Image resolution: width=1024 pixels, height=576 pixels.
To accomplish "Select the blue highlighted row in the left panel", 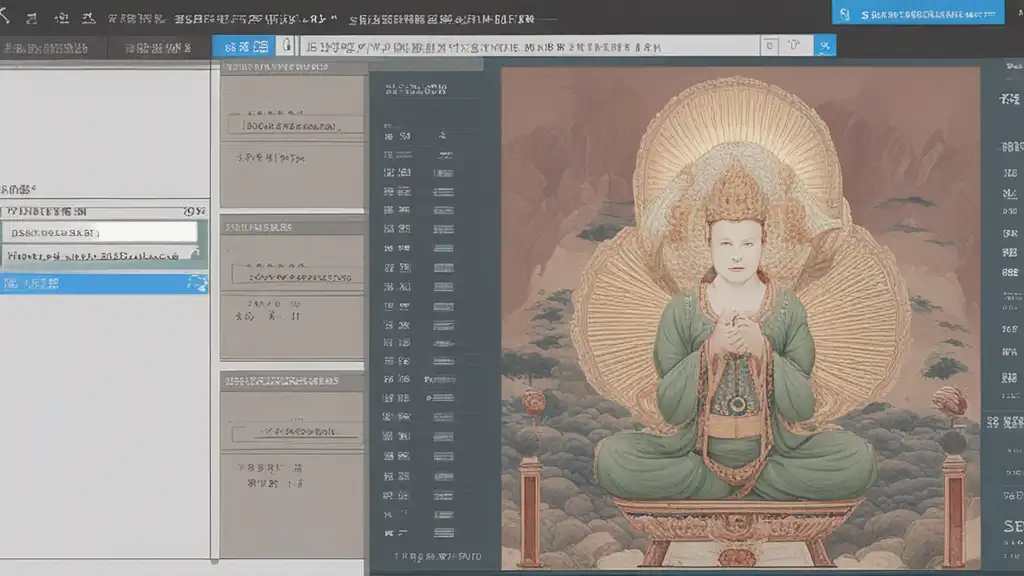I will point(104,283).
